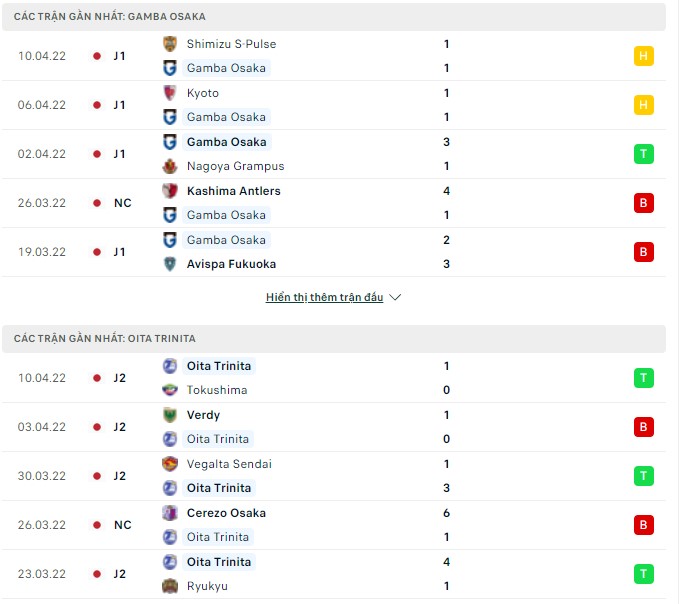Click the Verdy team crest icon
Screen dimensions: 679x604
click(169, 415)
